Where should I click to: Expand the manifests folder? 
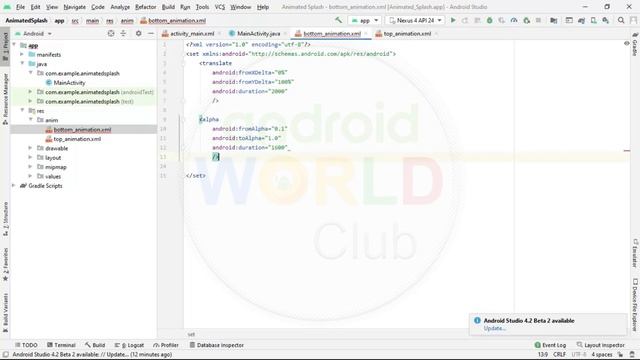[x=22, y=54]
